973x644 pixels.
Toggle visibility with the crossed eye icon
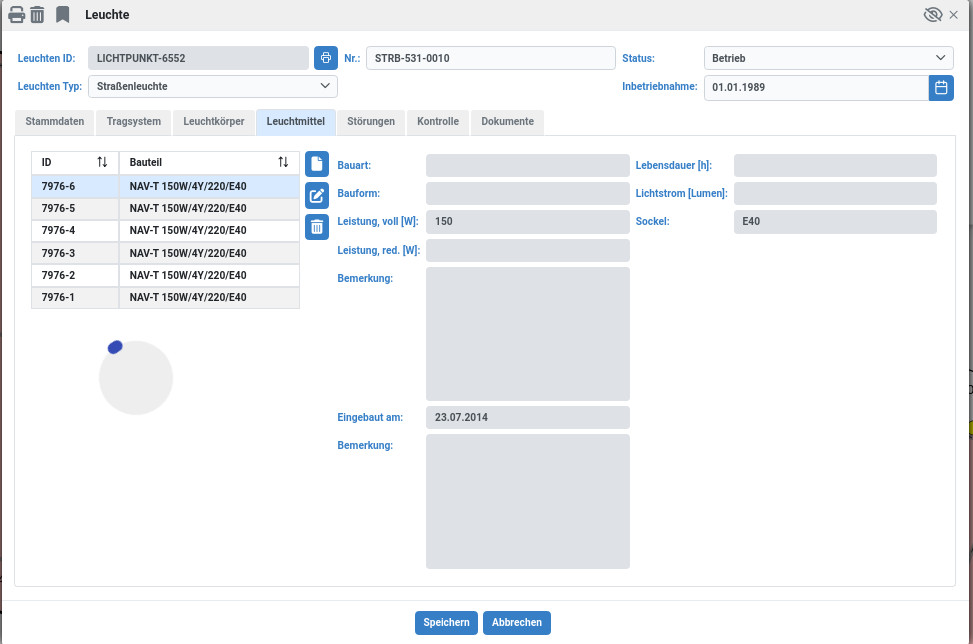tap(933, 15)
